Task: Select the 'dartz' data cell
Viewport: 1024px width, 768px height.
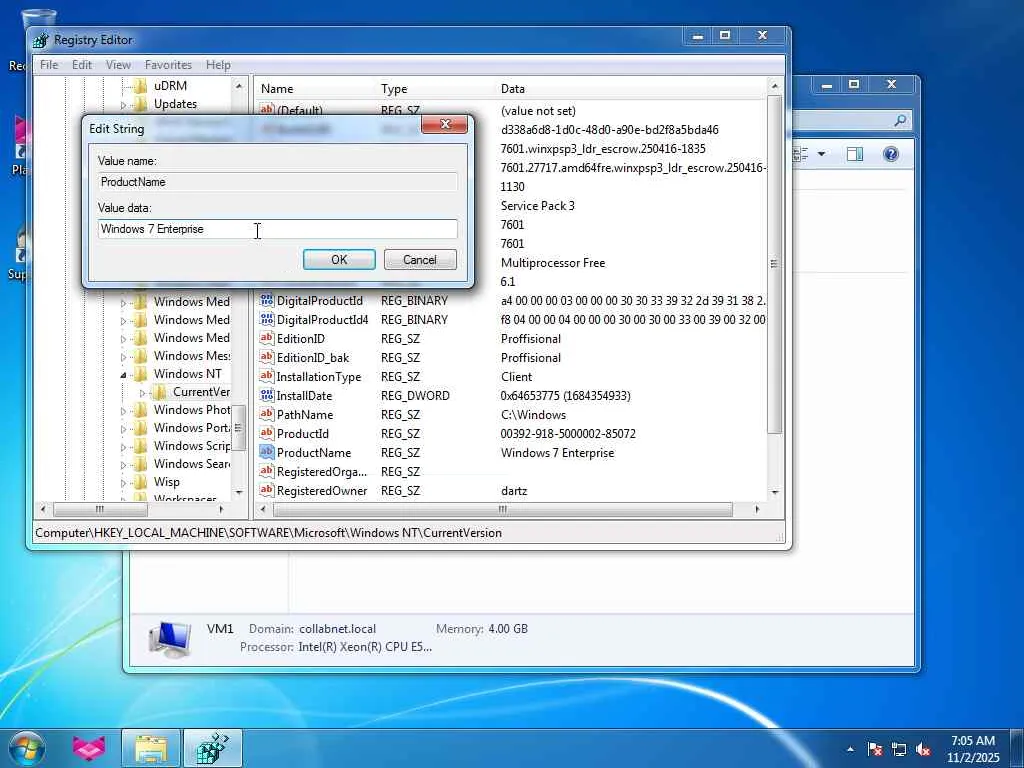Action: coord(514,490)
